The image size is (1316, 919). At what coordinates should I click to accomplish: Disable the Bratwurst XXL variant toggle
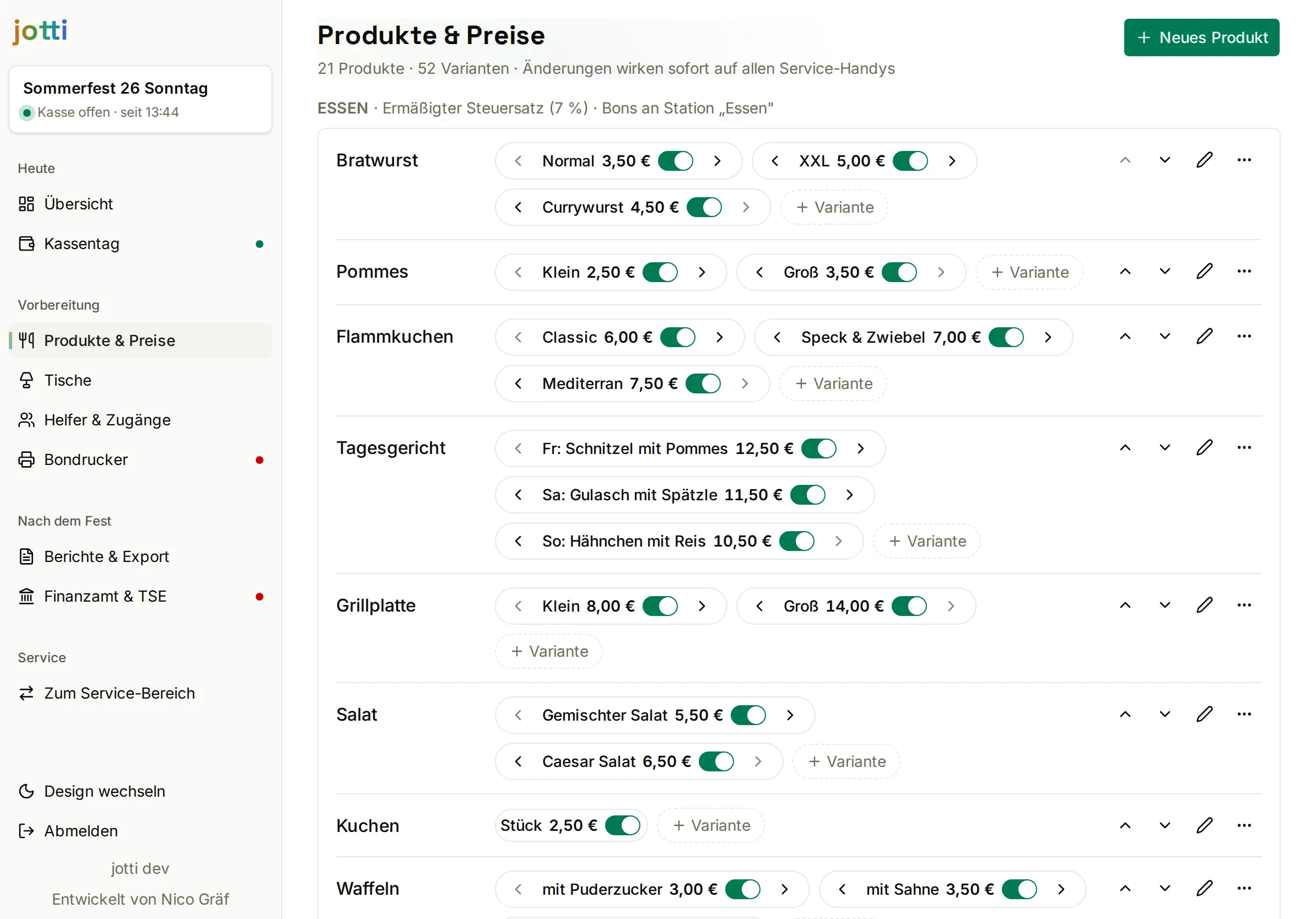tap(910, 161)
